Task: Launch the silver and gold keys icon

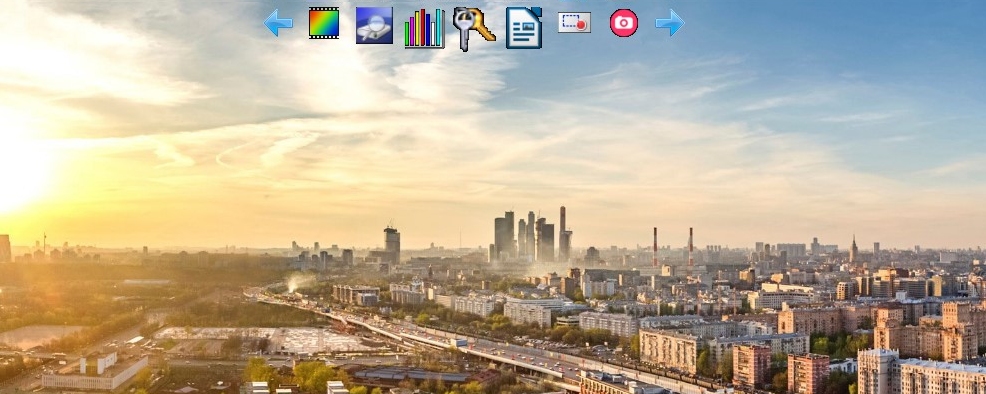Action: click(474, 28)
